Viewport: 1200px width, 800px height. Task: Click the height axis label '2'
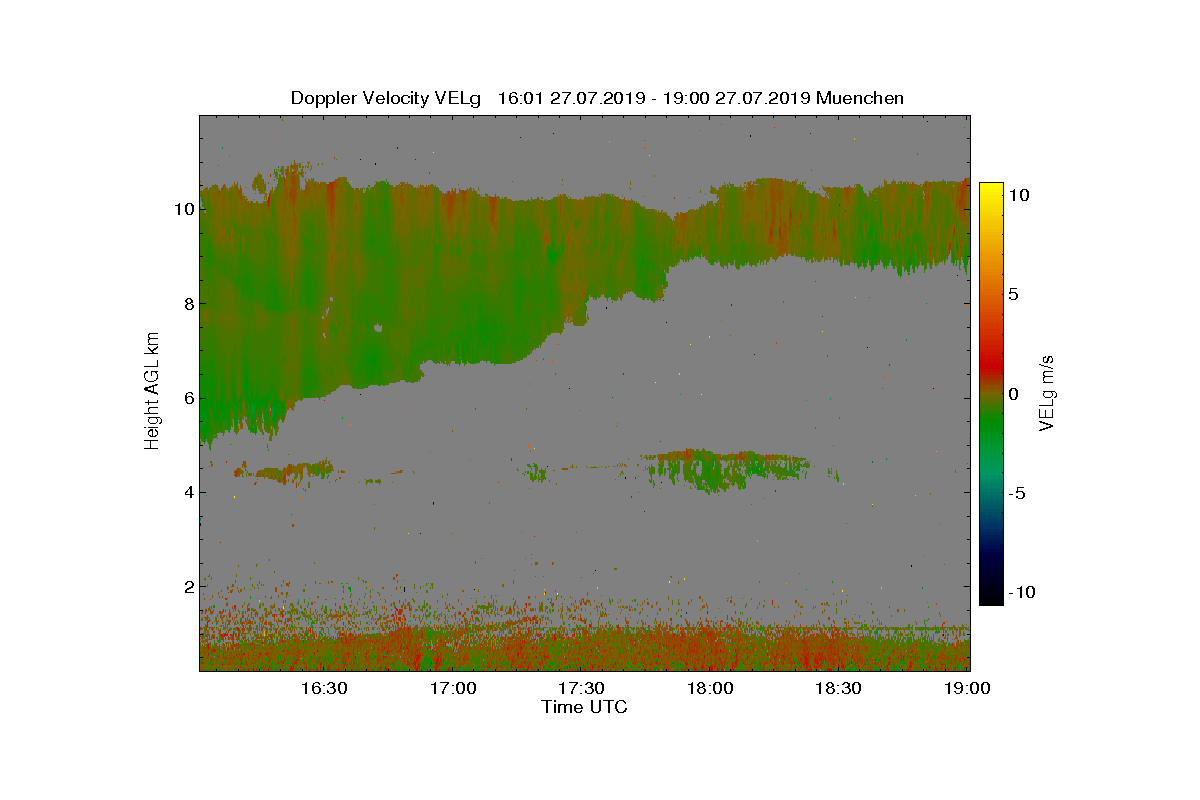187,586
